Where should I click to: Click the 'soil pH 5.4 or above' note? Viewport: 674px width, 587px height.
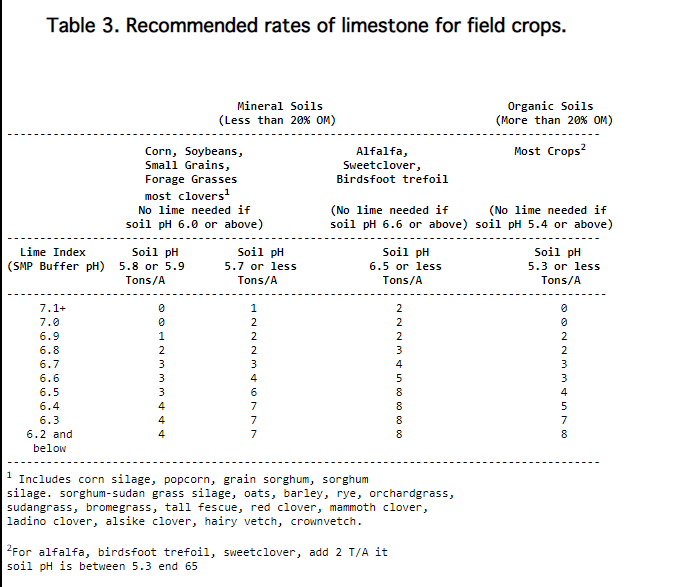pos(544,224)
